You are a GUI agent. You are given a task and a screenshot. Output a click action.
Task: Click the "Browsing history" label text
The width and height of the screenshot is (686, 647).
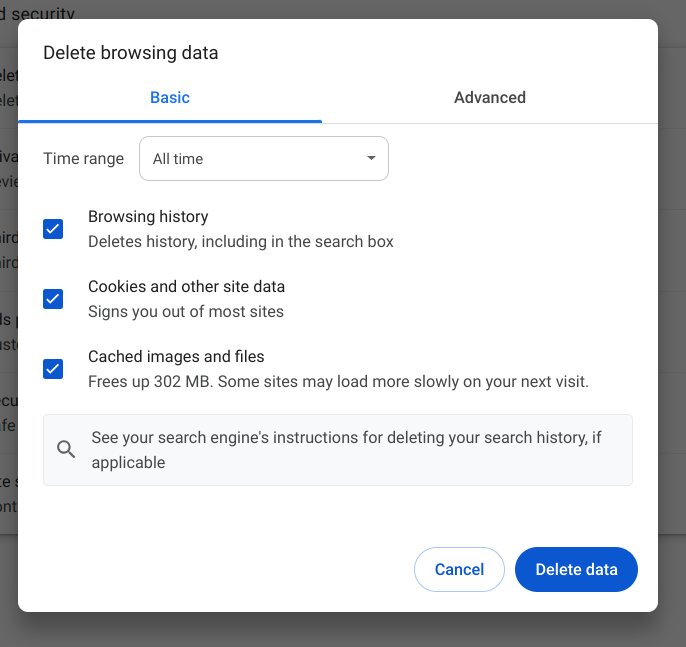click(x=148, y=217)
